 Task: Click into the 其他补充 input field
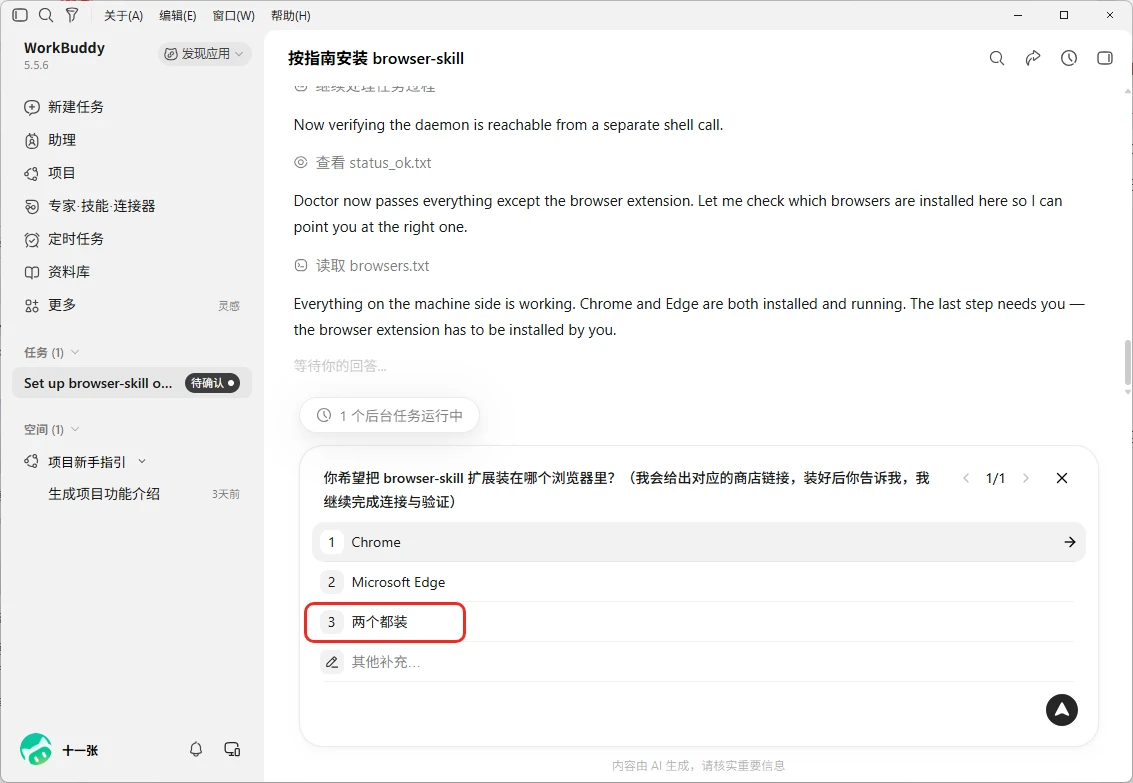tap(699, 662)
